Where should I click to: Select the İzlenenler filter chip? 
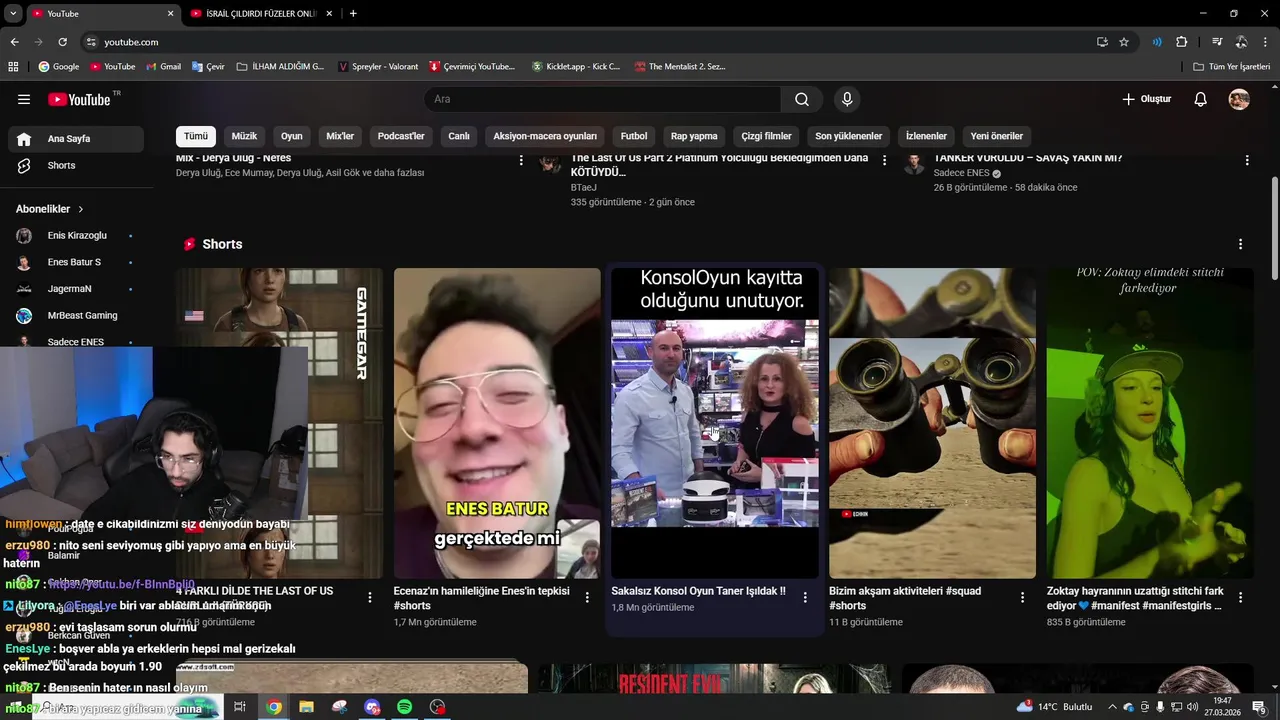click(926, 136)
